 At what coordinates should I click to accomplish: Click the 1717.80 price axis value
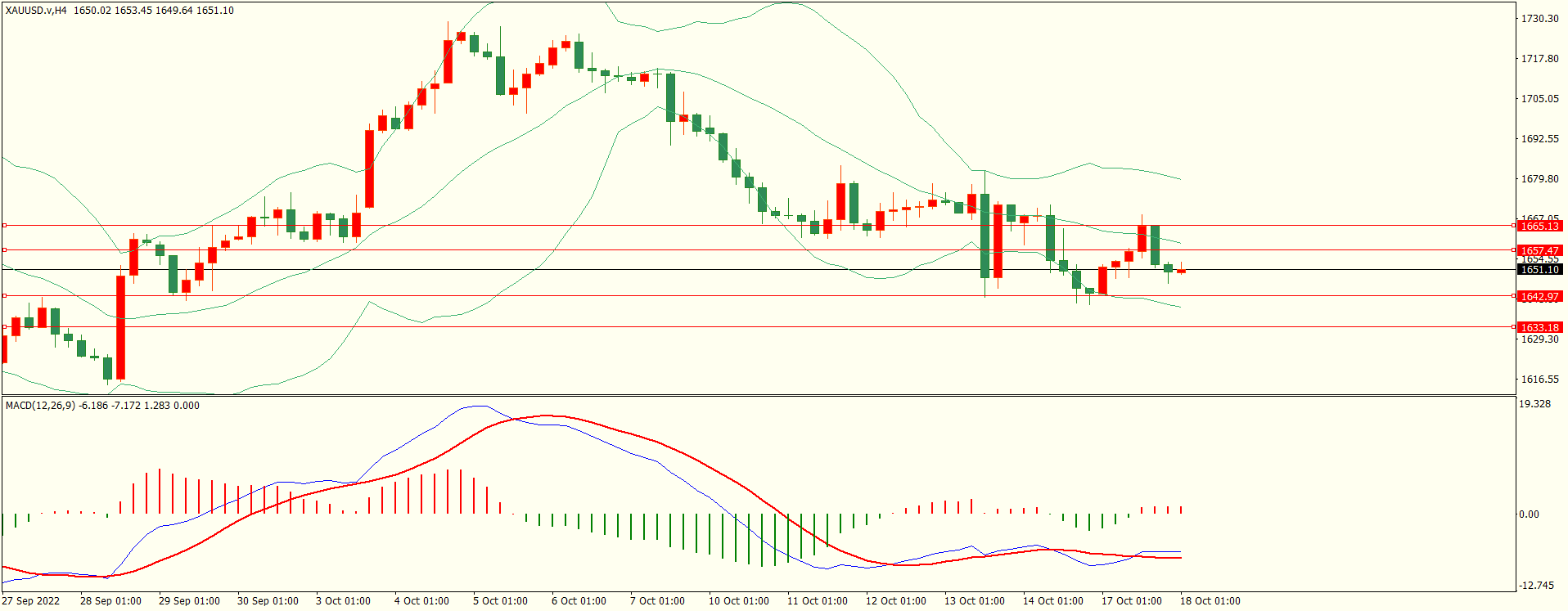coord(1539,58)
